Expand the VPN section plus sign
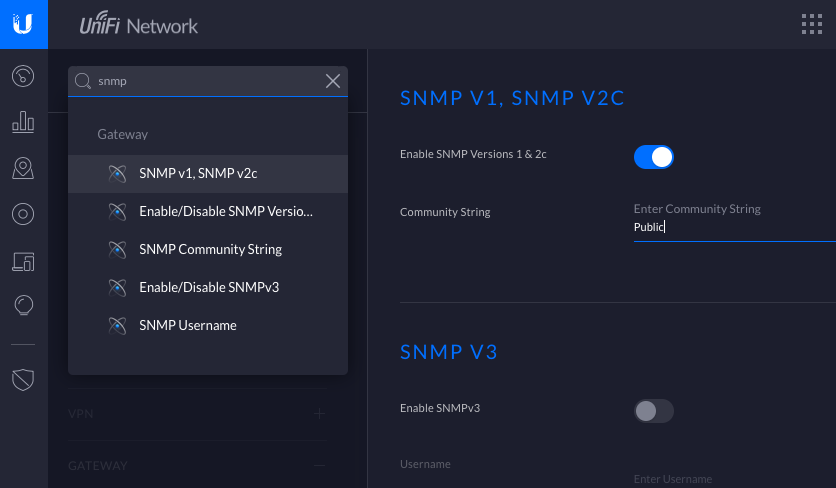The height and width of the screenshot is (488, 836). pos(319,414)
